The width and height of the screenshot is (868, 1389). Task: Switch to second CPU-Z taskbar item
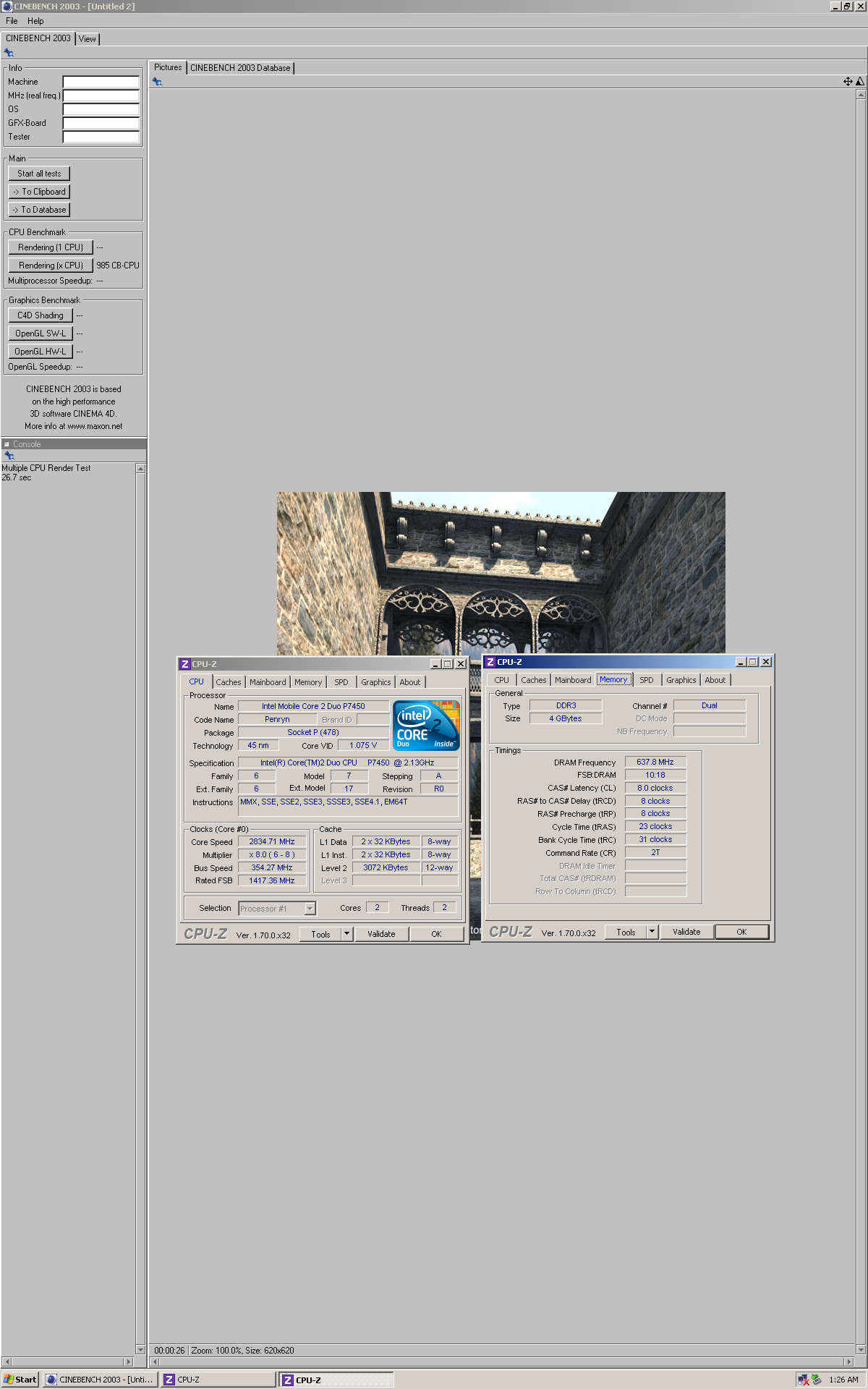[337, 1380]
